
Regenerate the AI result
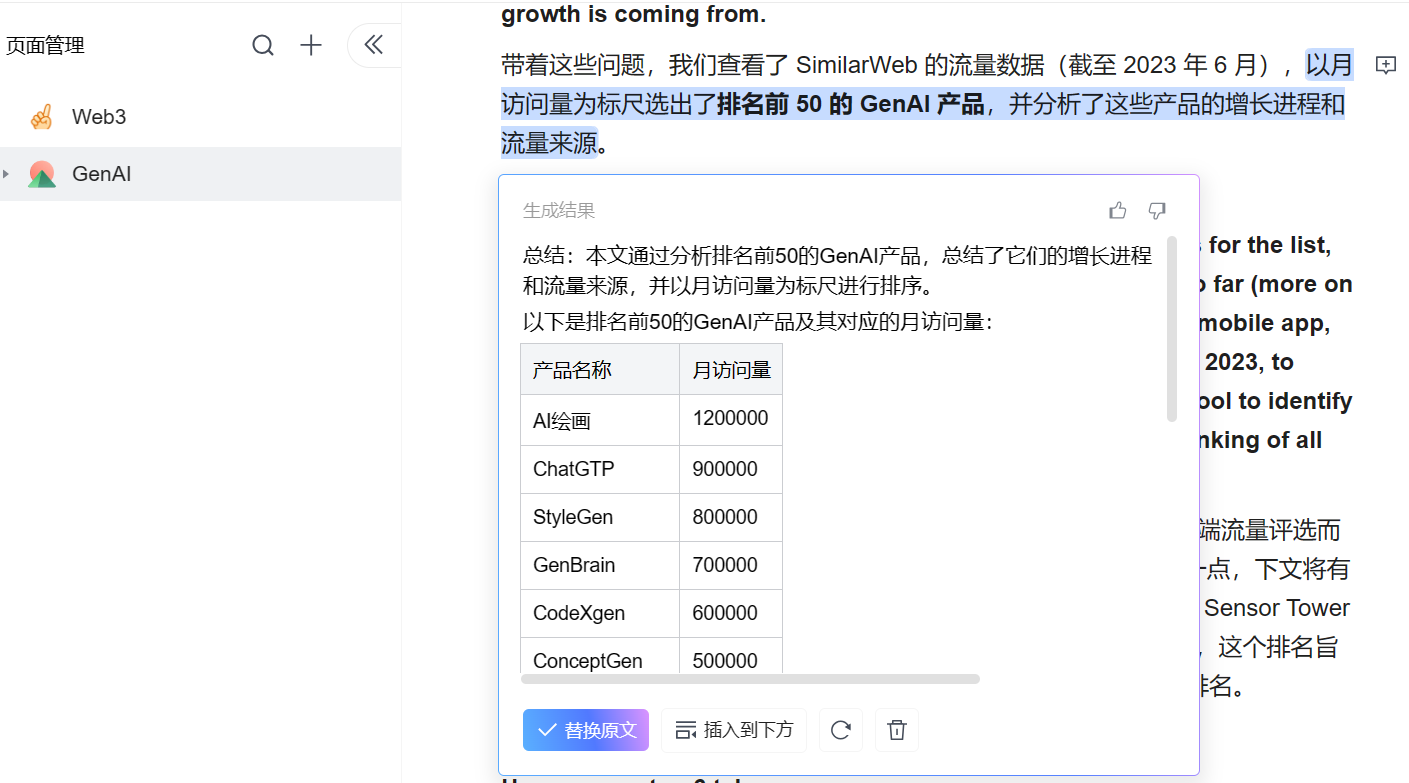tap(841, 730)
